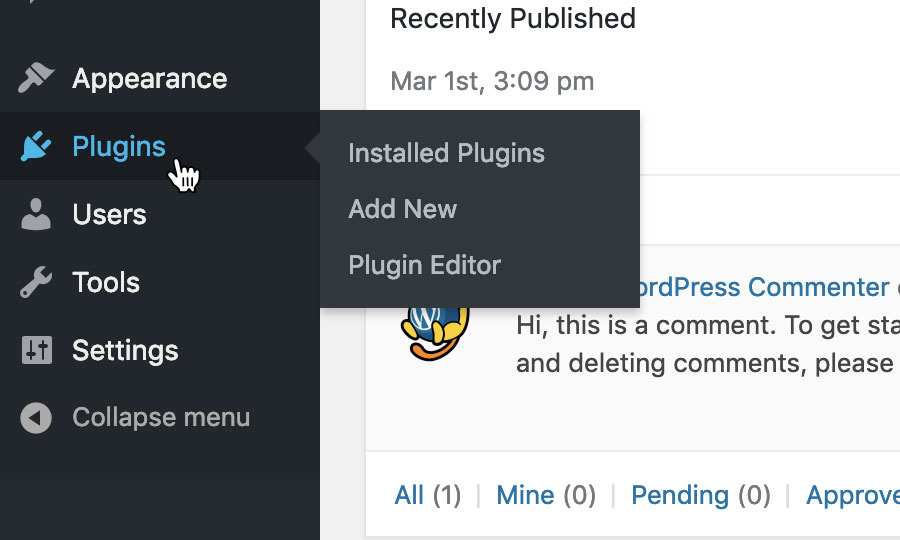Filter comments by Mine
The height and width of the screenshot is (540, 900).
(x=525, y=495)
